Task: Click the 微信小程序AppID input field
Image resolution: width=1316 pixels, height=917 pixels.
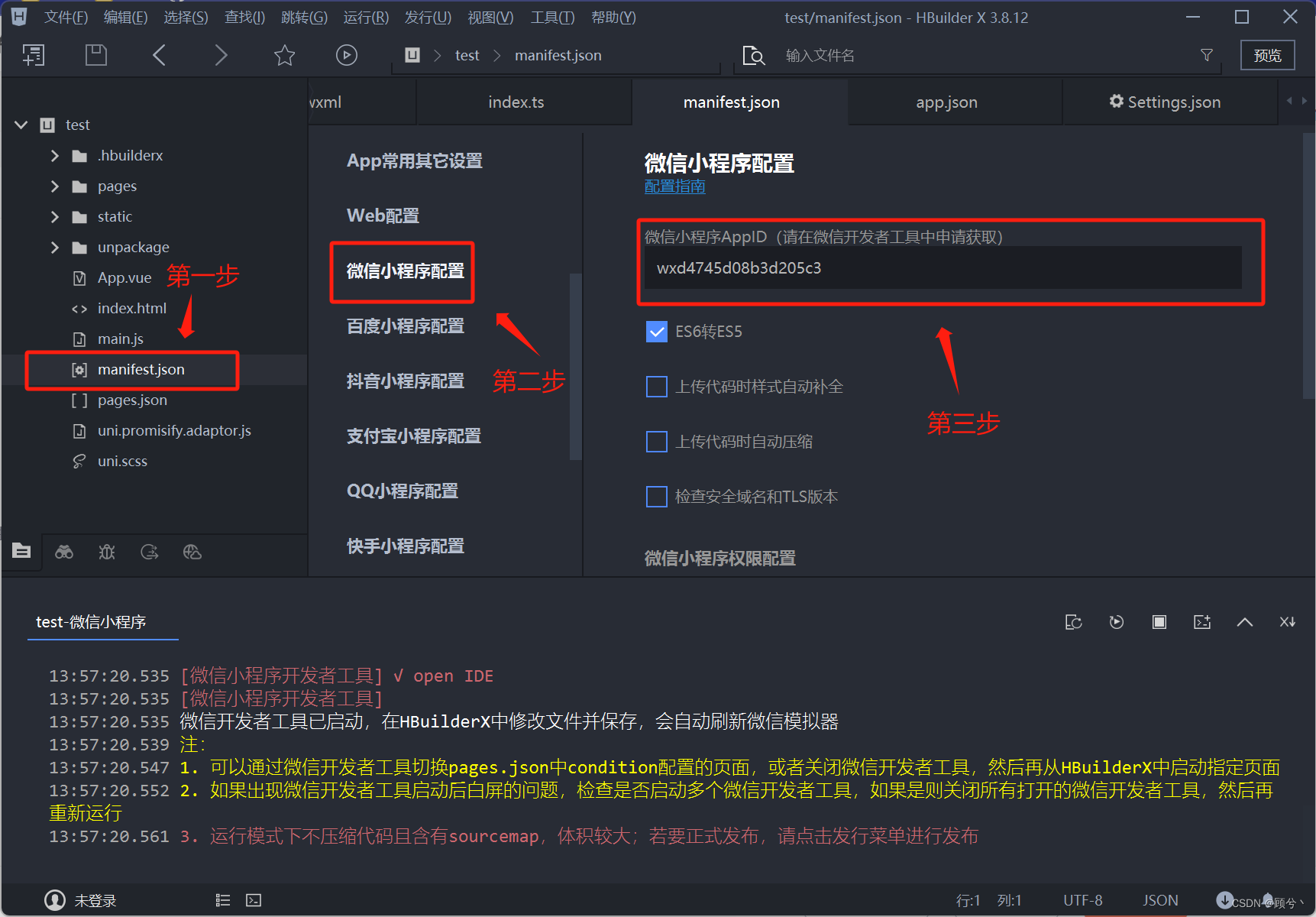Action: click(x=943, y=268)
